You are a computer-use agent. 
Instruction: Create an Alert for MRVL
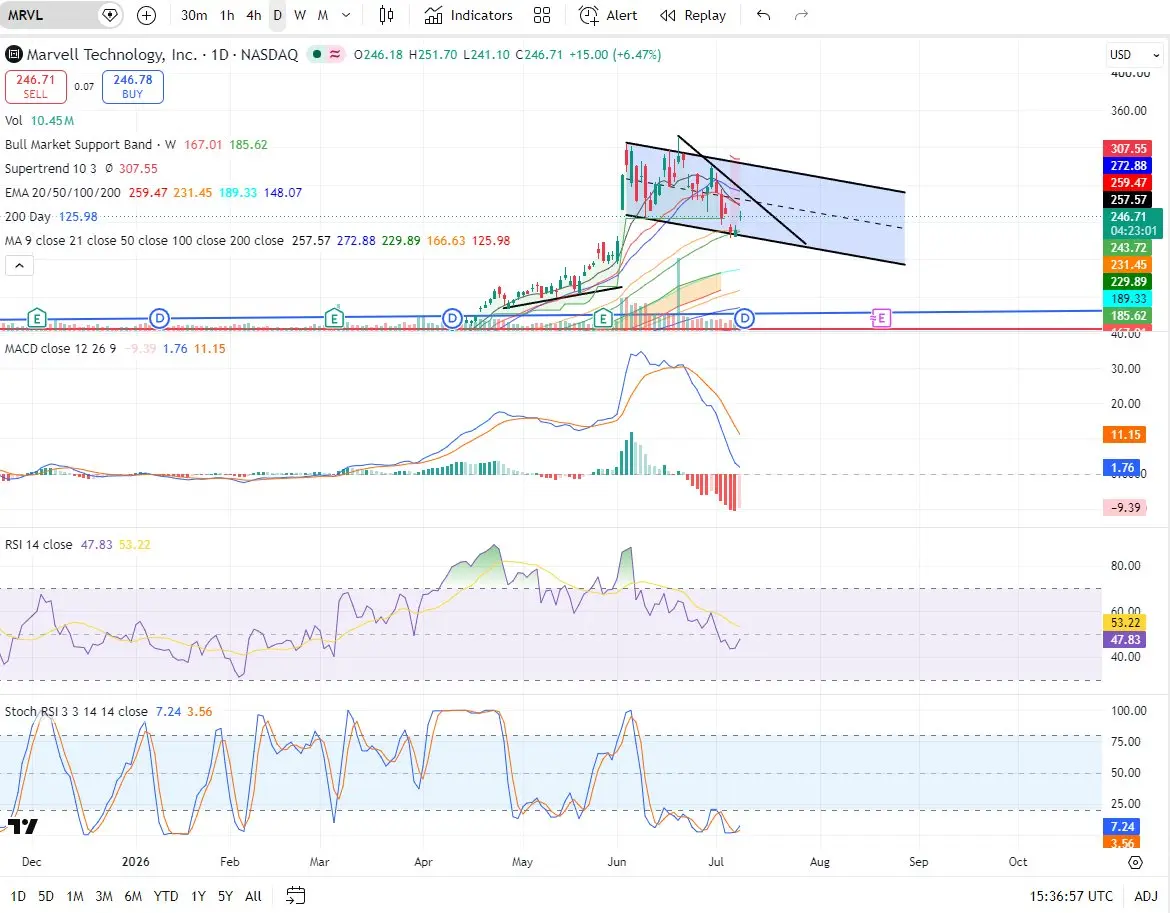[x=608, y=15]
